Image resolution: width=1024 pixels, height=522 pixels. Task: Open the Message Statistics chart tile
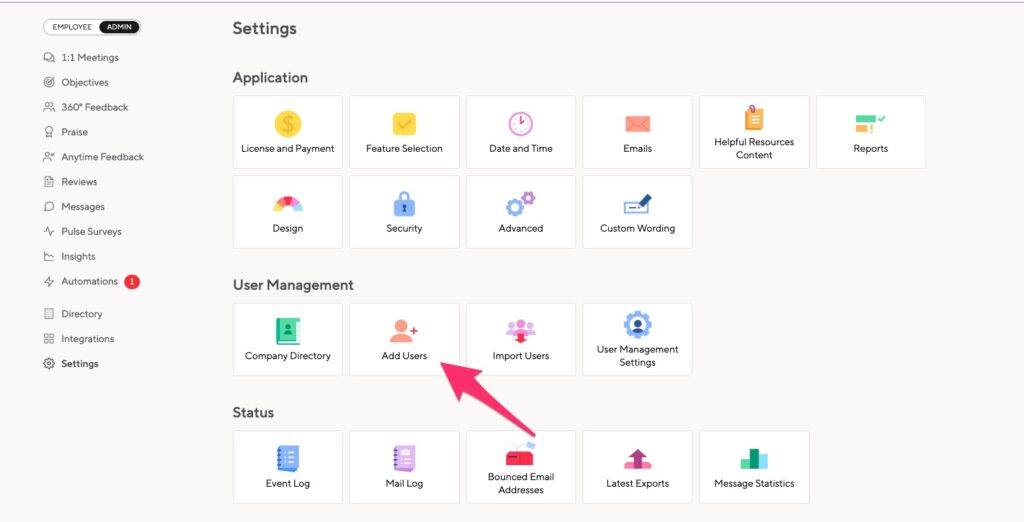coord(754,466)
